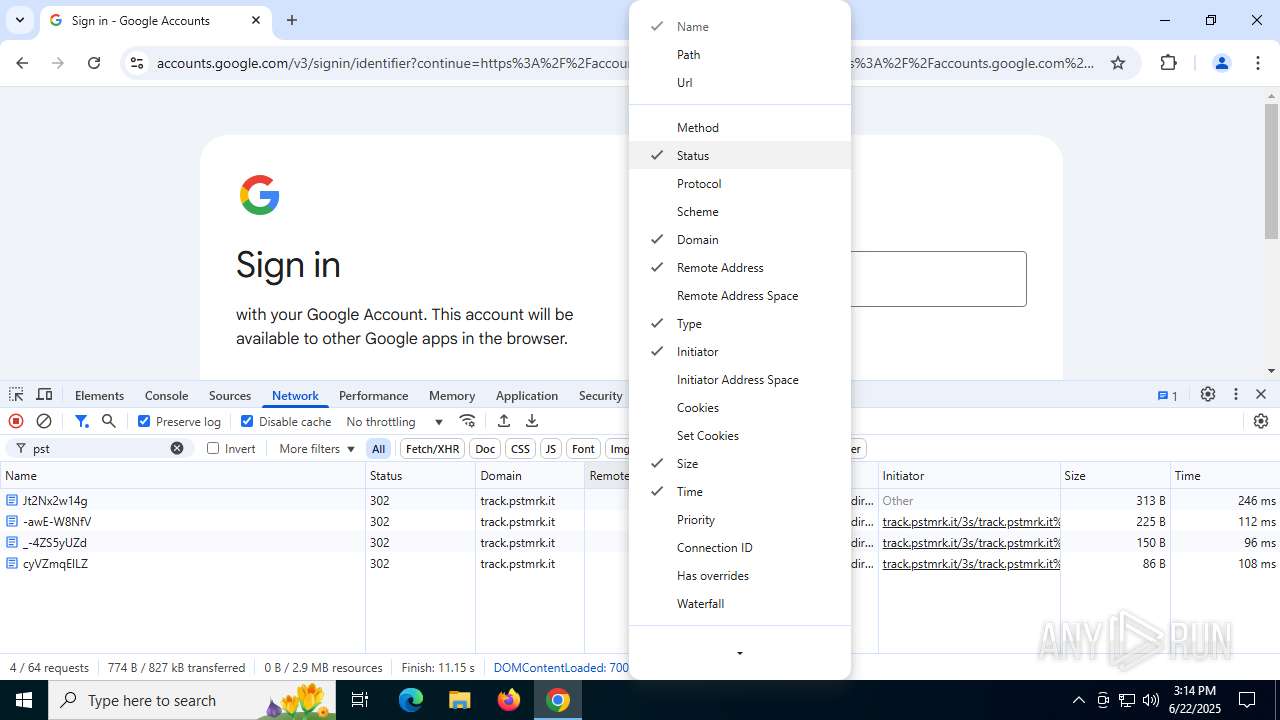Uncheck the Domain column option
Viewport: 1280px width, 720px height.
click(x=740, y=240)
